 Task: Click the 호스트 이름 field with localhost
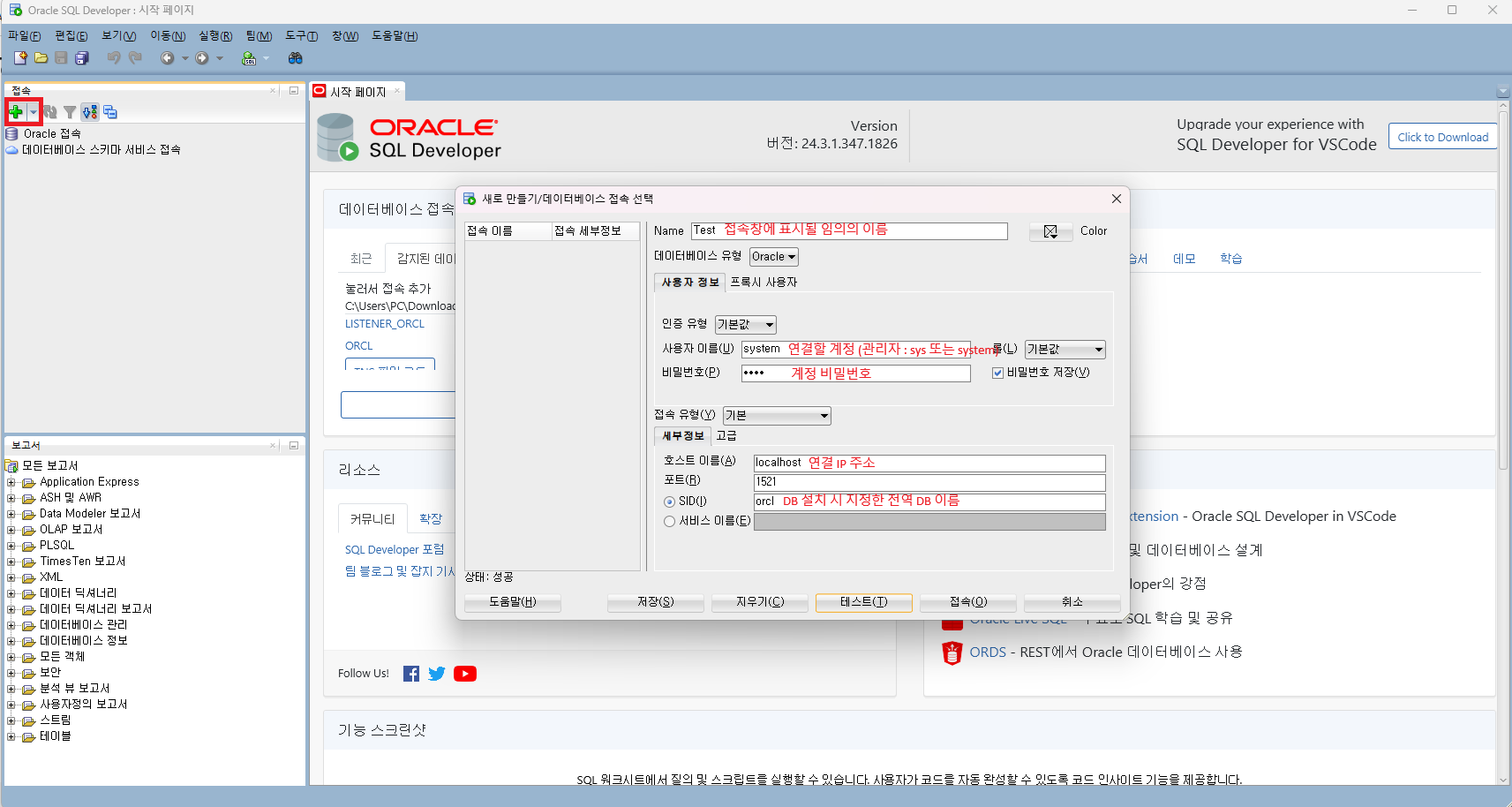929,464
